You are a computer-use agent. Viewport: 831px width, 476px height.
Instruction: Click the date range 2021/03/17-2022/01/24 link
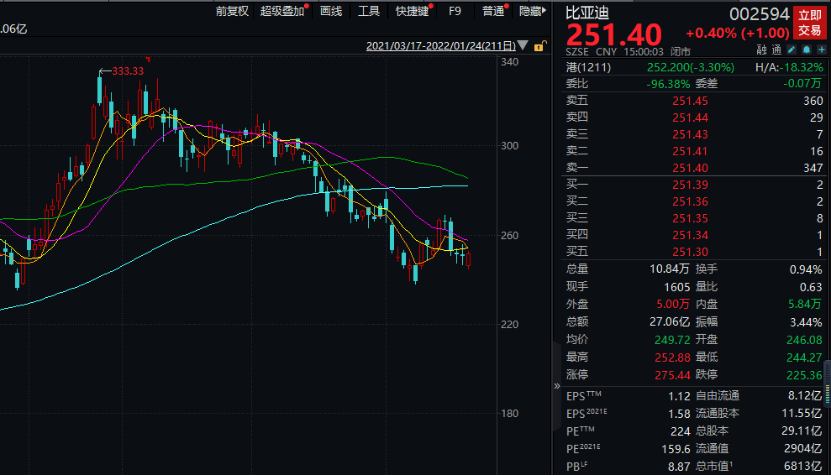(x=441, y=46)
